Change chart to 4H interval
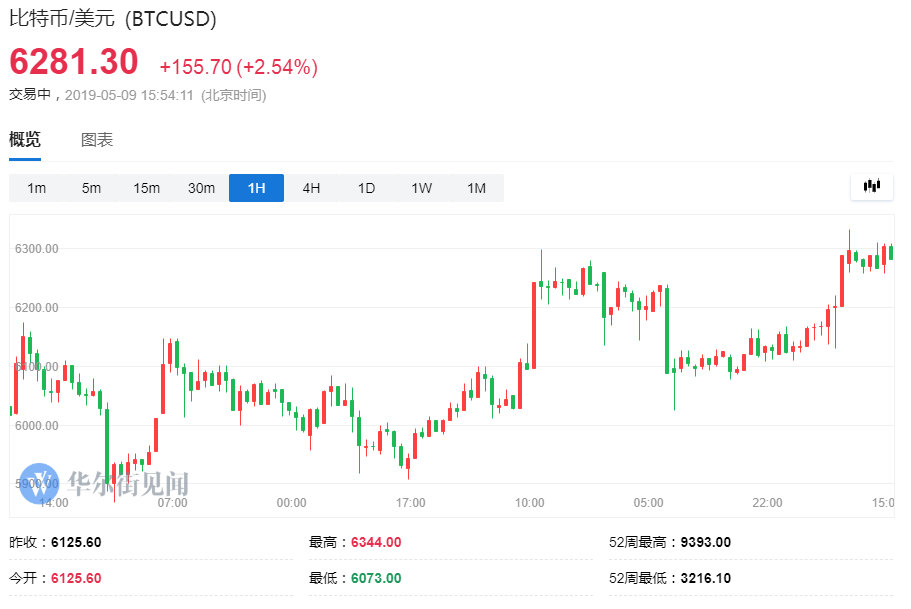The width and height of the screenshot is (911, 609). click(311, 188)
